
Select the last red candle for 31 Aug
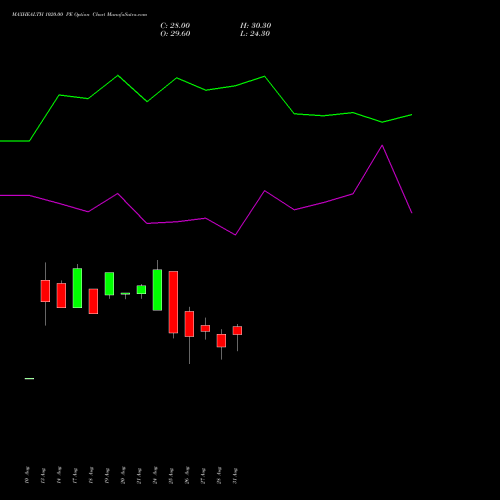[237, 330]
